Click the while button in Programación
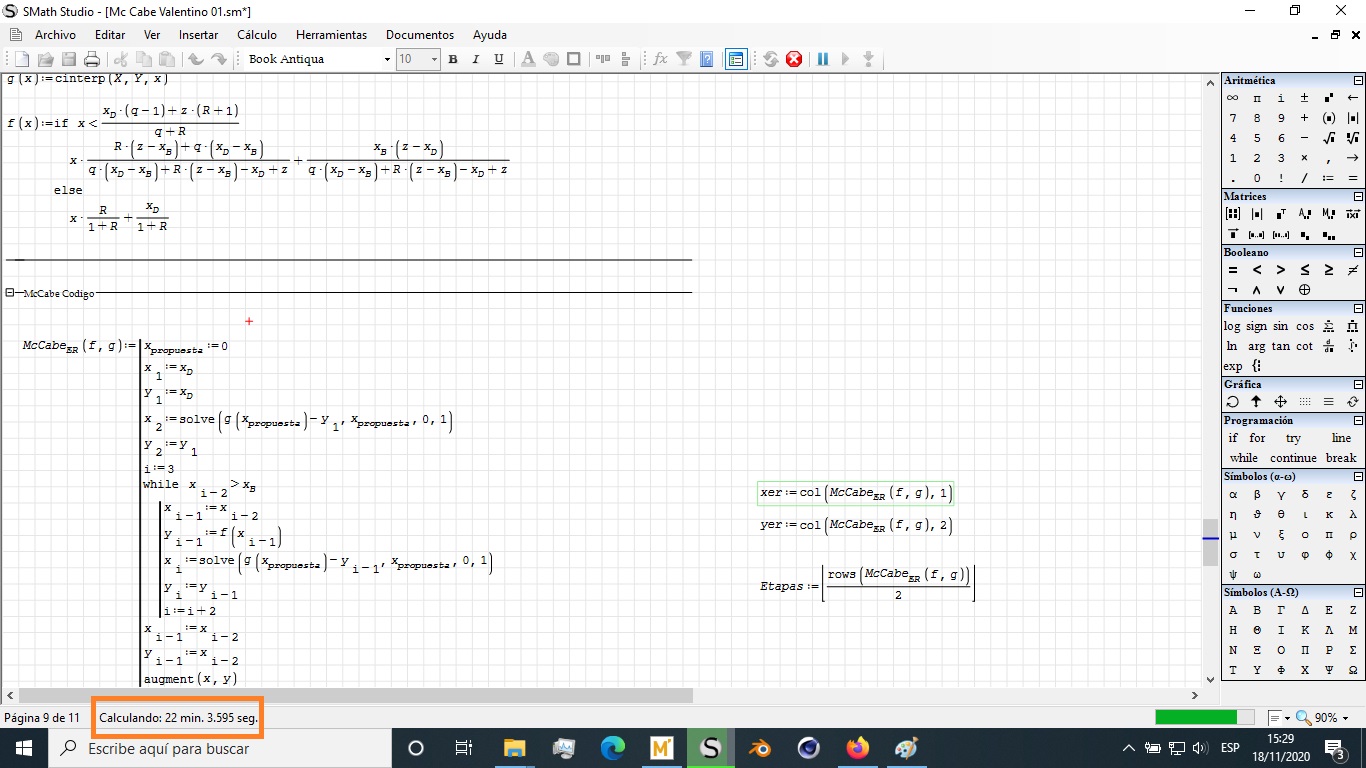Image resolution: width=1366 pixels, height=768 pixels. pos(1243,458)
